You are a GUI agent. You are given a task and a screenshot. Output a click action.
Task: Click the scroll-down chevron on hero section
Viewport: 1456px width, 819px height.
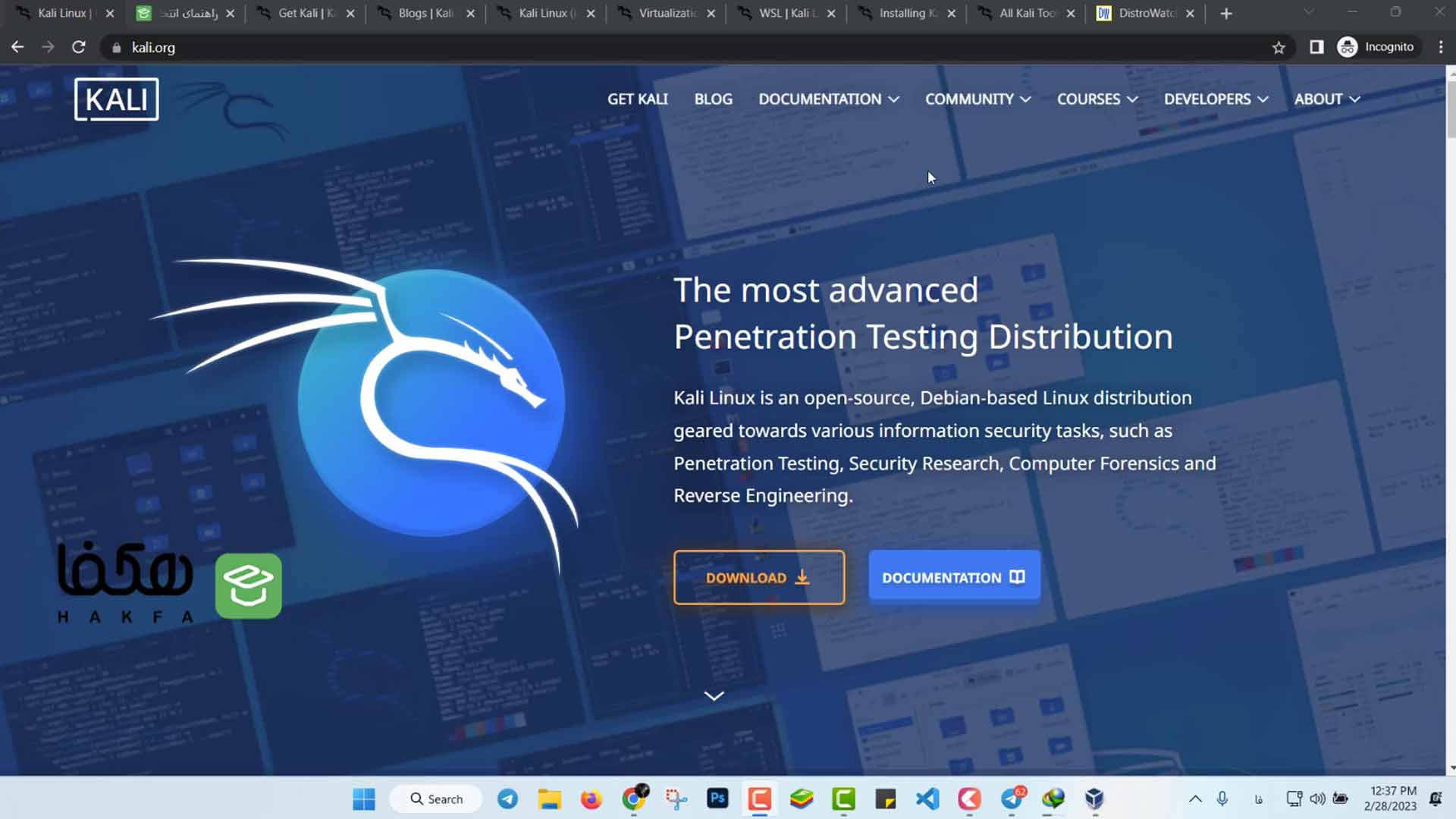pos(714,695)
